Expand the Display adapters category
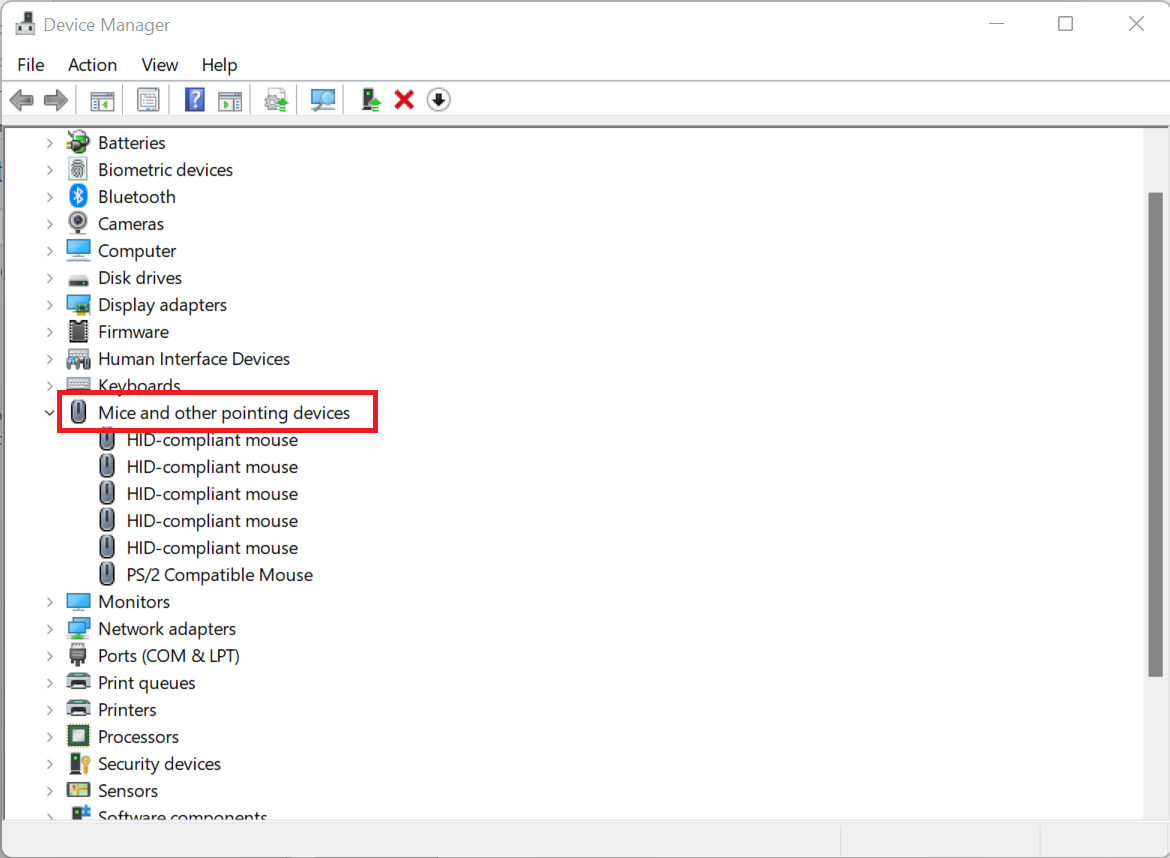 [49, 305]
